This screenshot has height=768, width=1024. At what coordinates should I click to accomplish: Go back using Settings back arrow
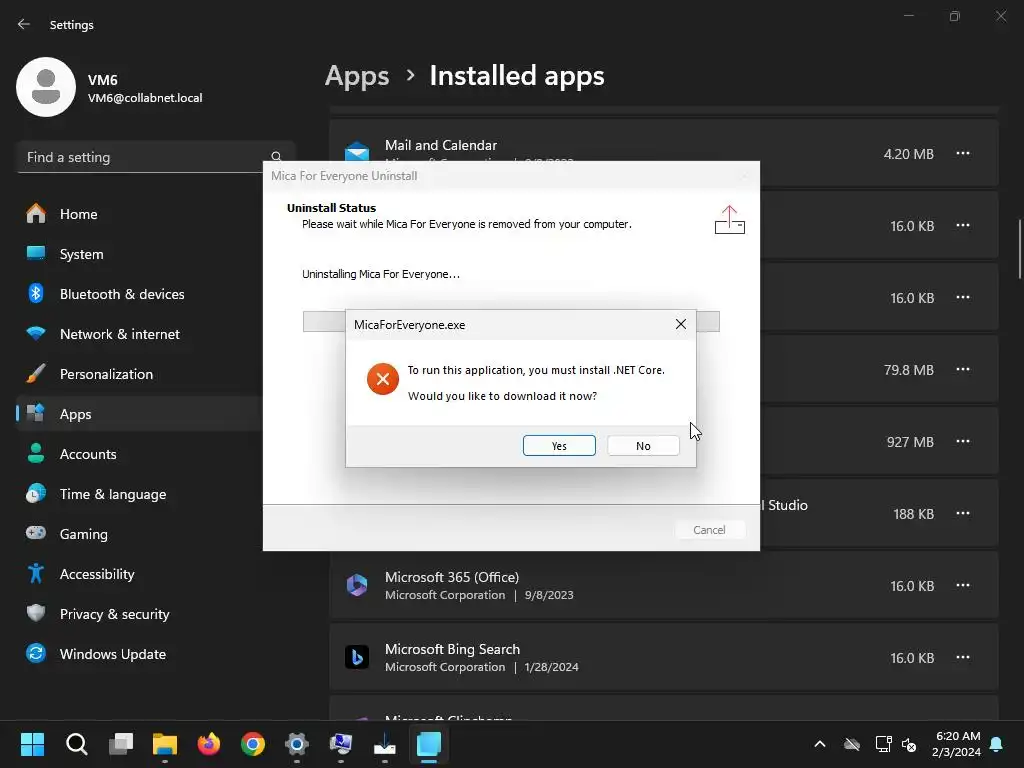[x=24, y=24]
